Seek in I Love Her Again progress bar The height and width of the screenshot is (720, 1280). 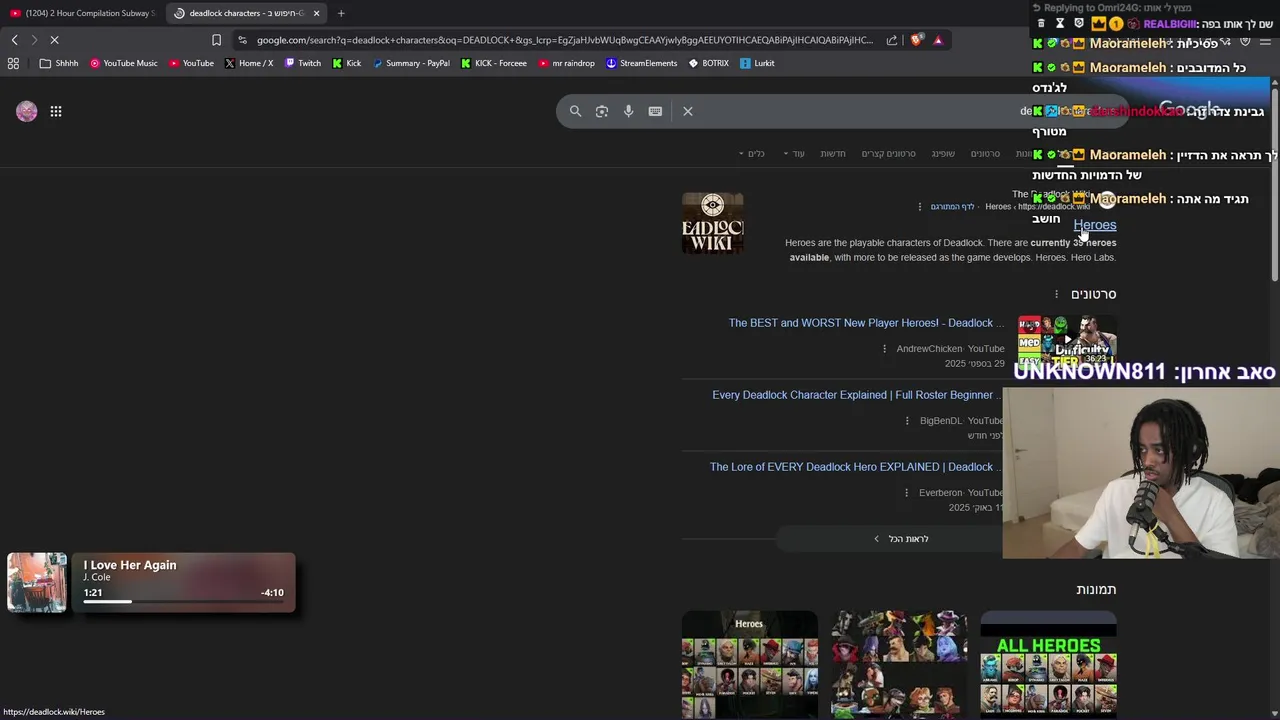184,601
